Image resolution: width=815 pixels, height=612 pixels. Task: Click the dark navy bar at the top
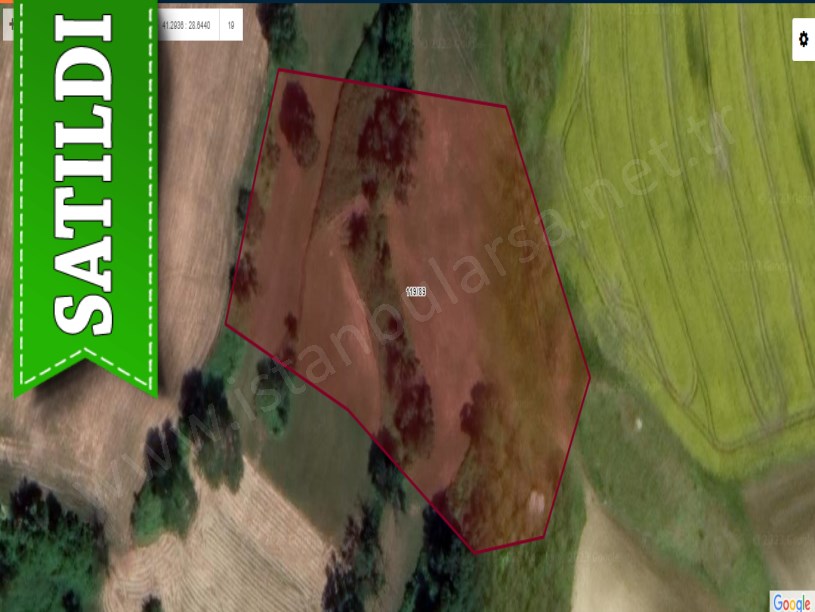tap(500, 2)
